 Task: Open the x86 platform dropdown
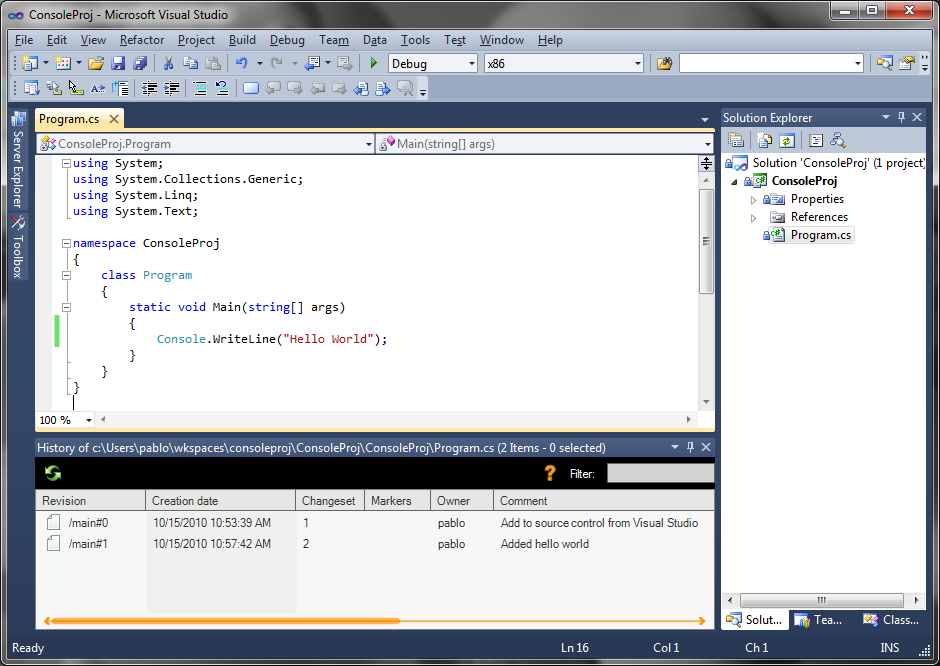click(637, 64)
